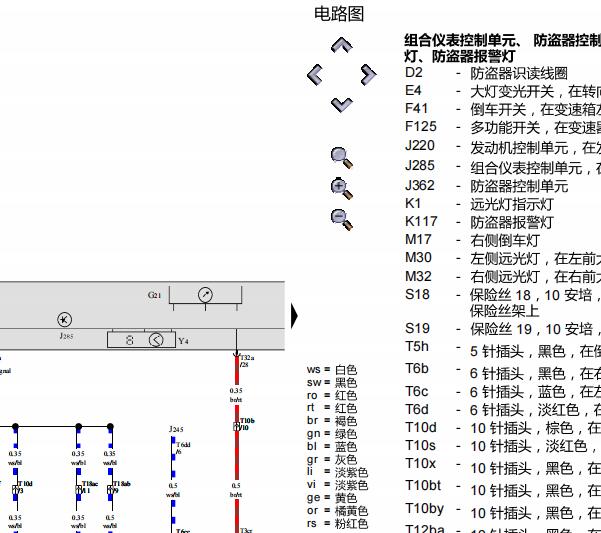Click color code rs = 粉红色
Image resolution: width=601 pixels, height=533 pixels.
point(337,523)
